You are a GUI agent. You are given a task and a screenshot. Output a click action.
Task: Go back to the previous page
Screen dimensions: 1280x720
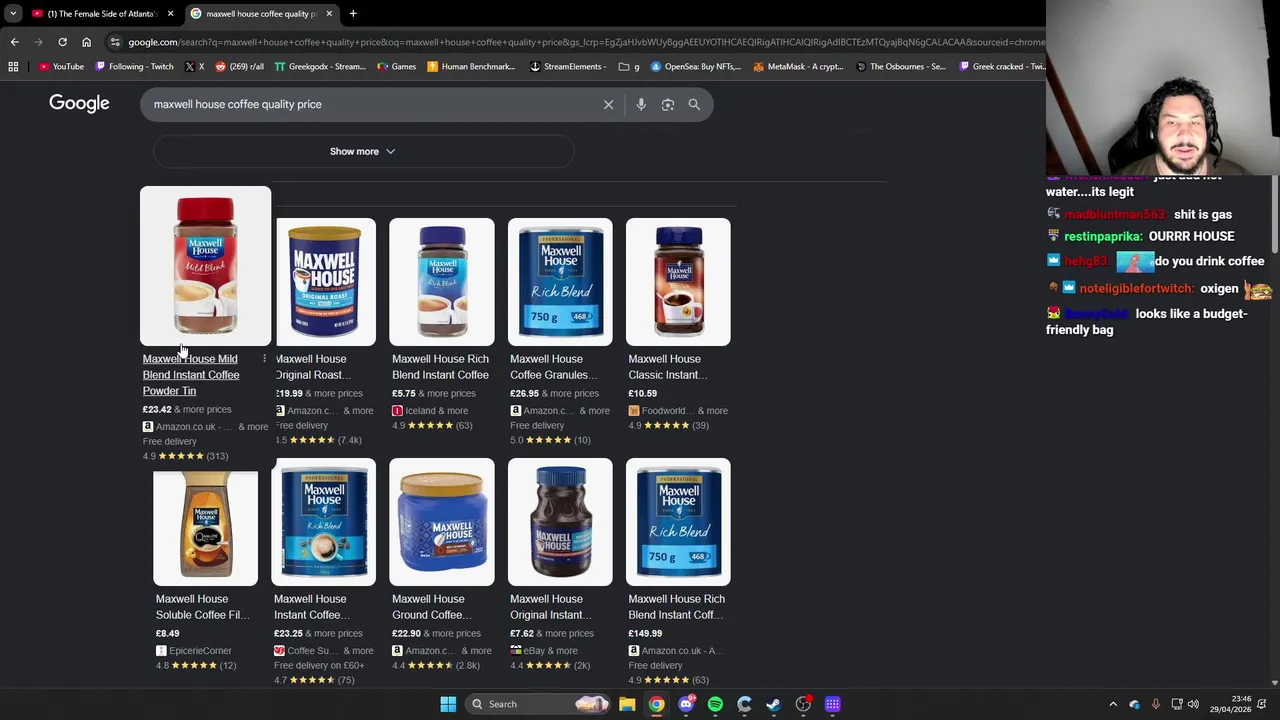click(x=14, y=42)
